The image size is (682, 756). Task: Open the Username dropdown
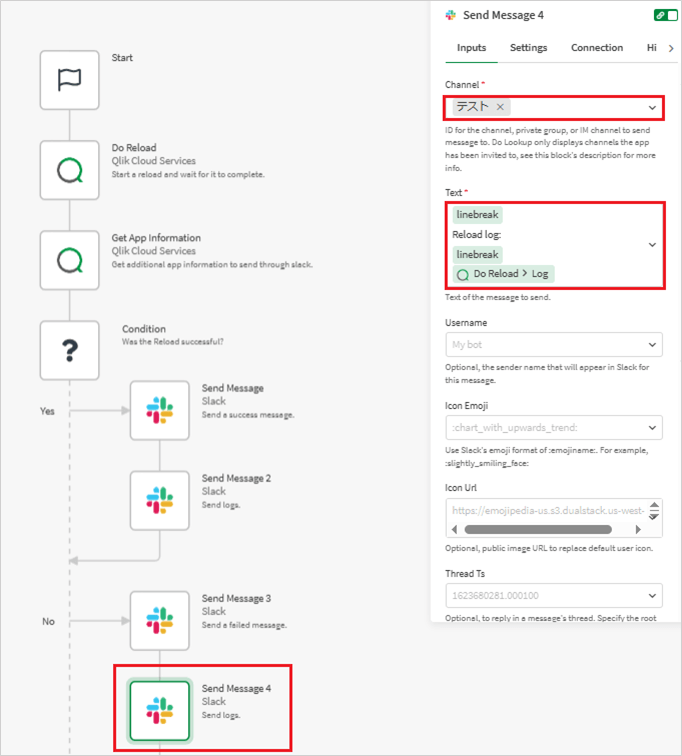pyautogui.click(x=652, y=344)
